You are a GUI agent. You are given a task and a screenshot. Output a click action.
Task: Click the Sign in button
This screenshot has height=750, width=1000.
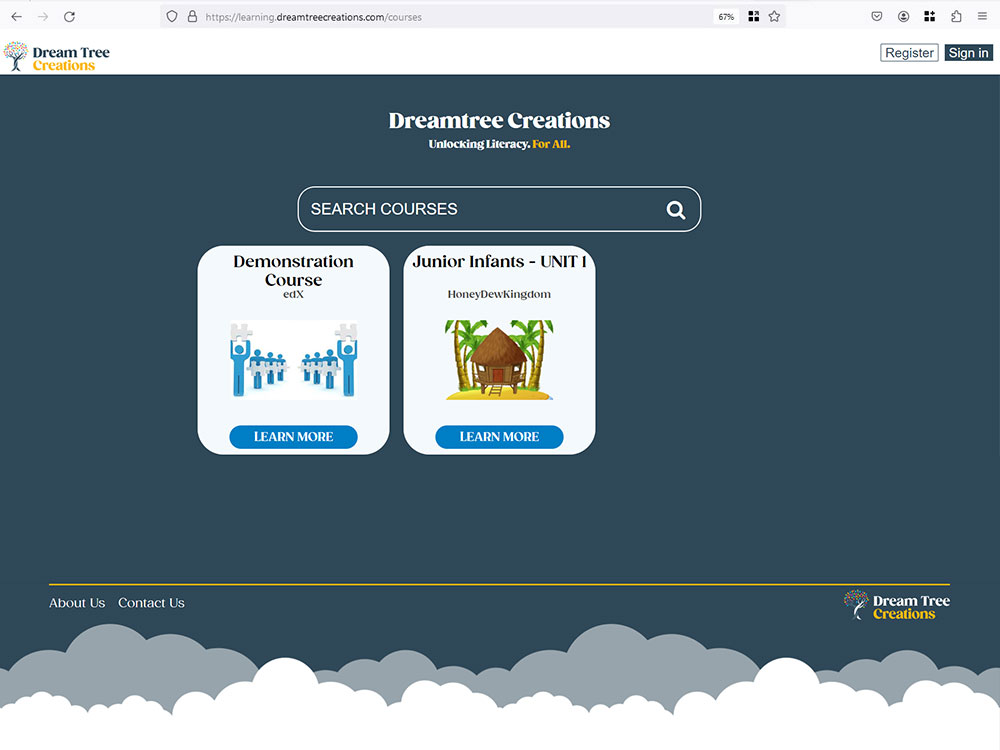click(967, 52)
